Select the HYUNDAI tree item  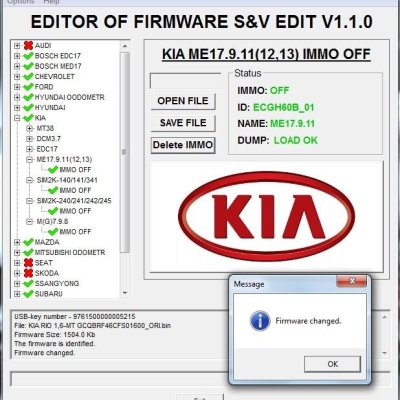point(50,108)
